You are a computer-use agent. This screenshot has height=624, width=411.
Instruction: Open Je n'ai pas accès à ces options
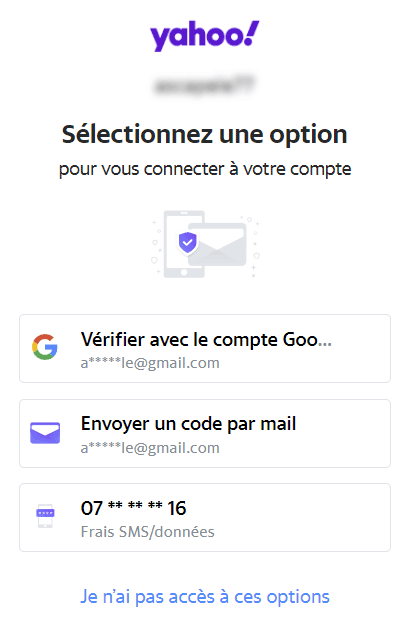(205, 597)
